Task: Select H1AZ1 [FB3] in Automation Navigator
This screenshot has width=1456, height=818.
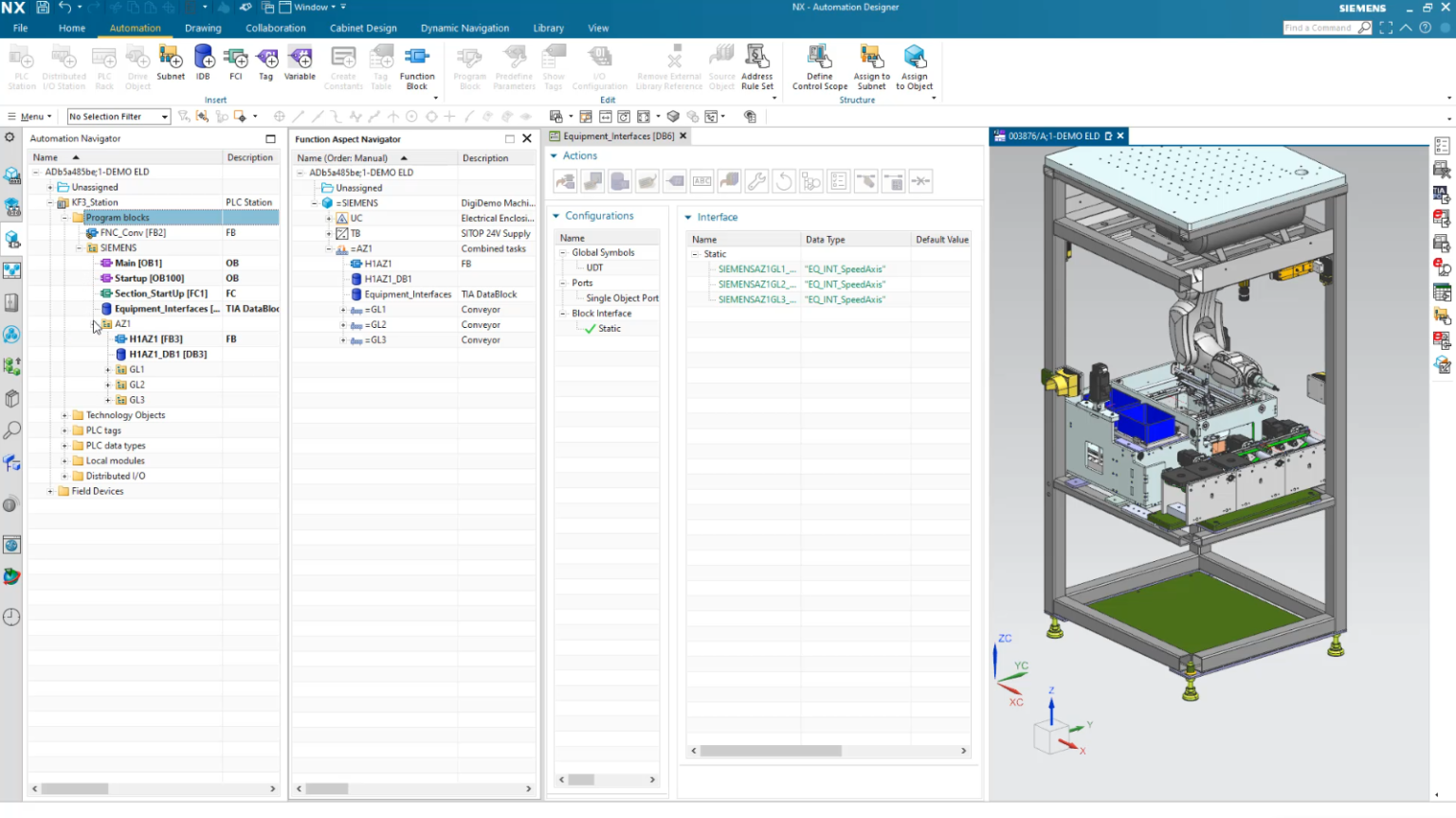Action: point(156,338)
